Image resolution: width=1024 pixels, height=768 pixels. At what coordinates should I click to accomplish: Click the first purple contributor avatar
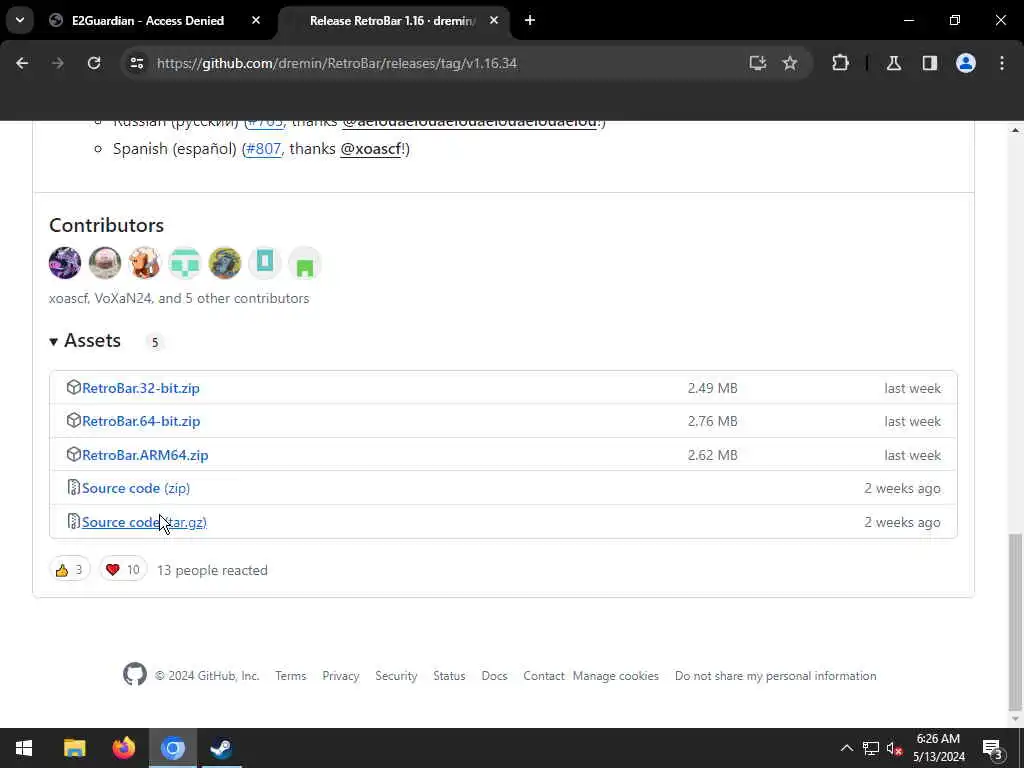65,263
